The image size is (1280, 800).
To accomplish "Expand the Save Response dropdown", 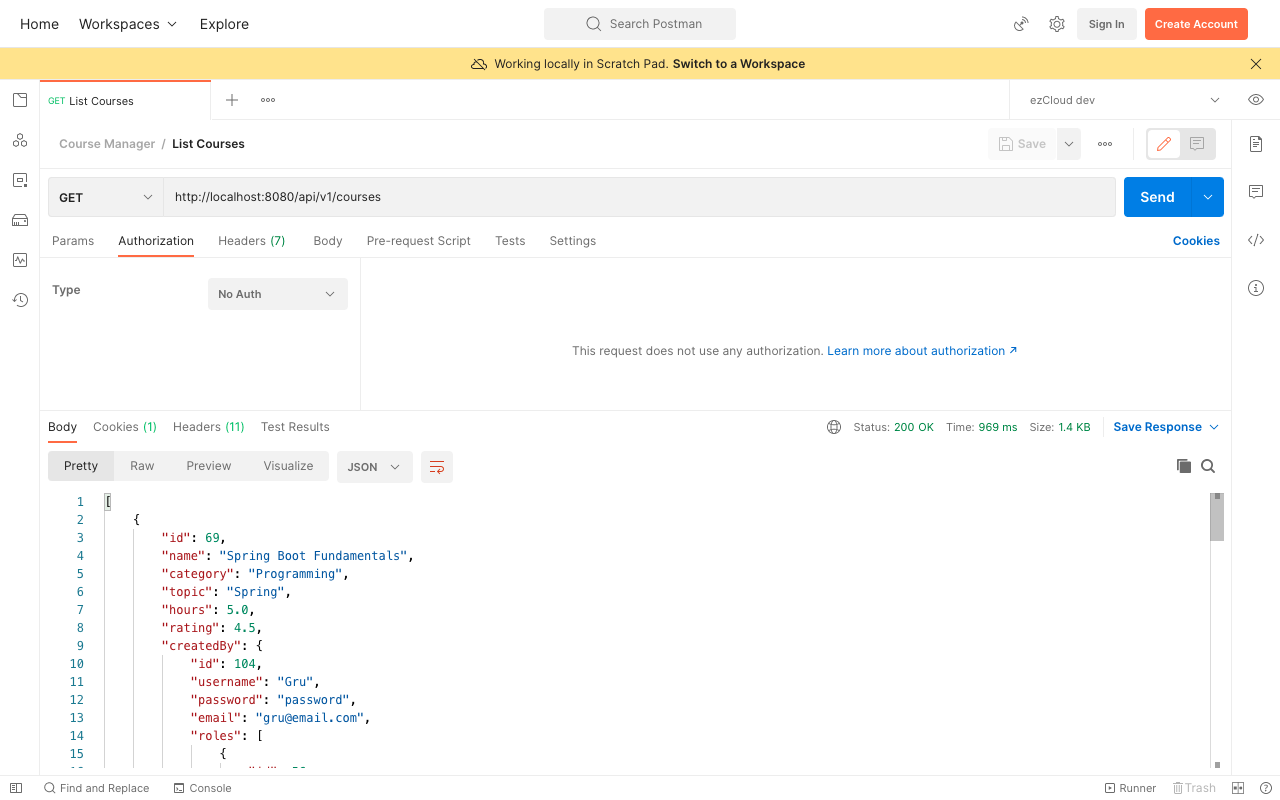I will pos(1166,427).
